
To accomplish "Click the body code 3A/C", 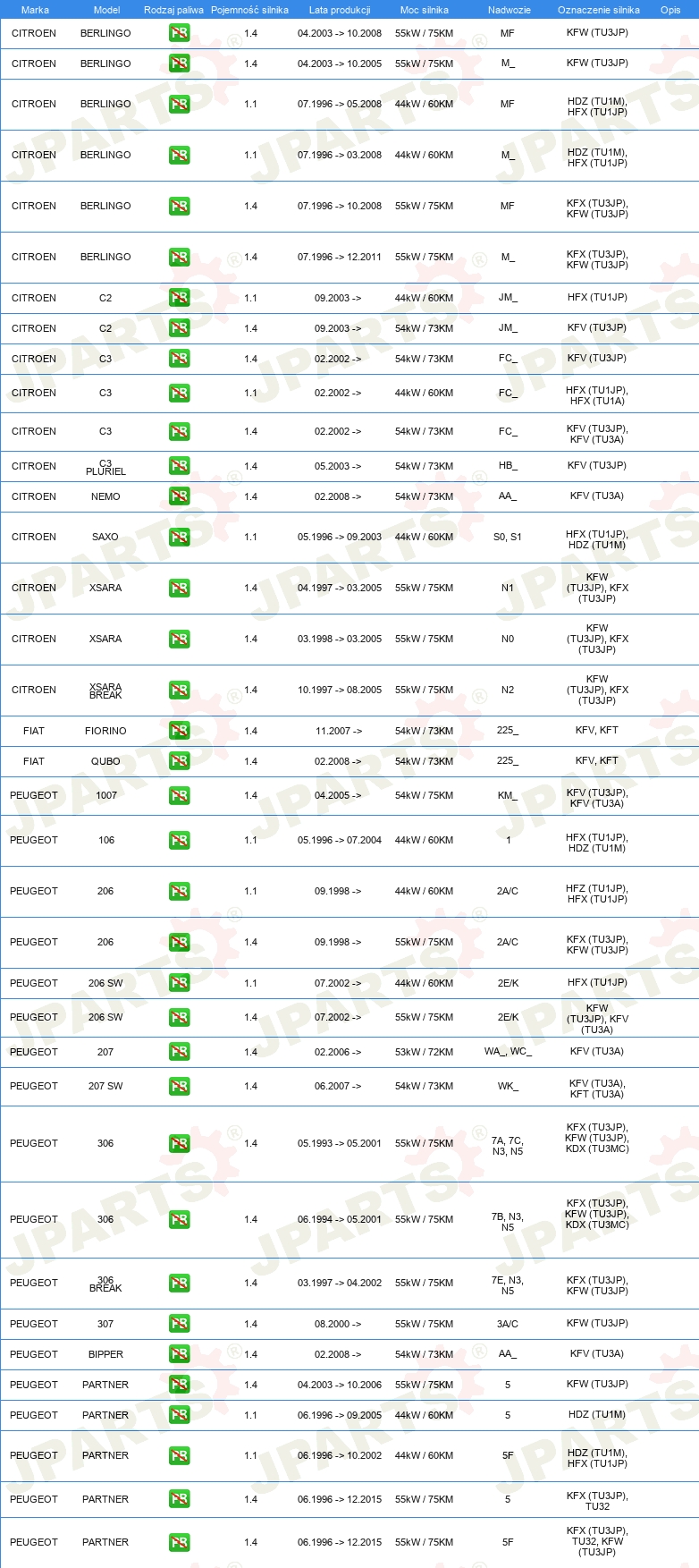I will click(508, 1324).
